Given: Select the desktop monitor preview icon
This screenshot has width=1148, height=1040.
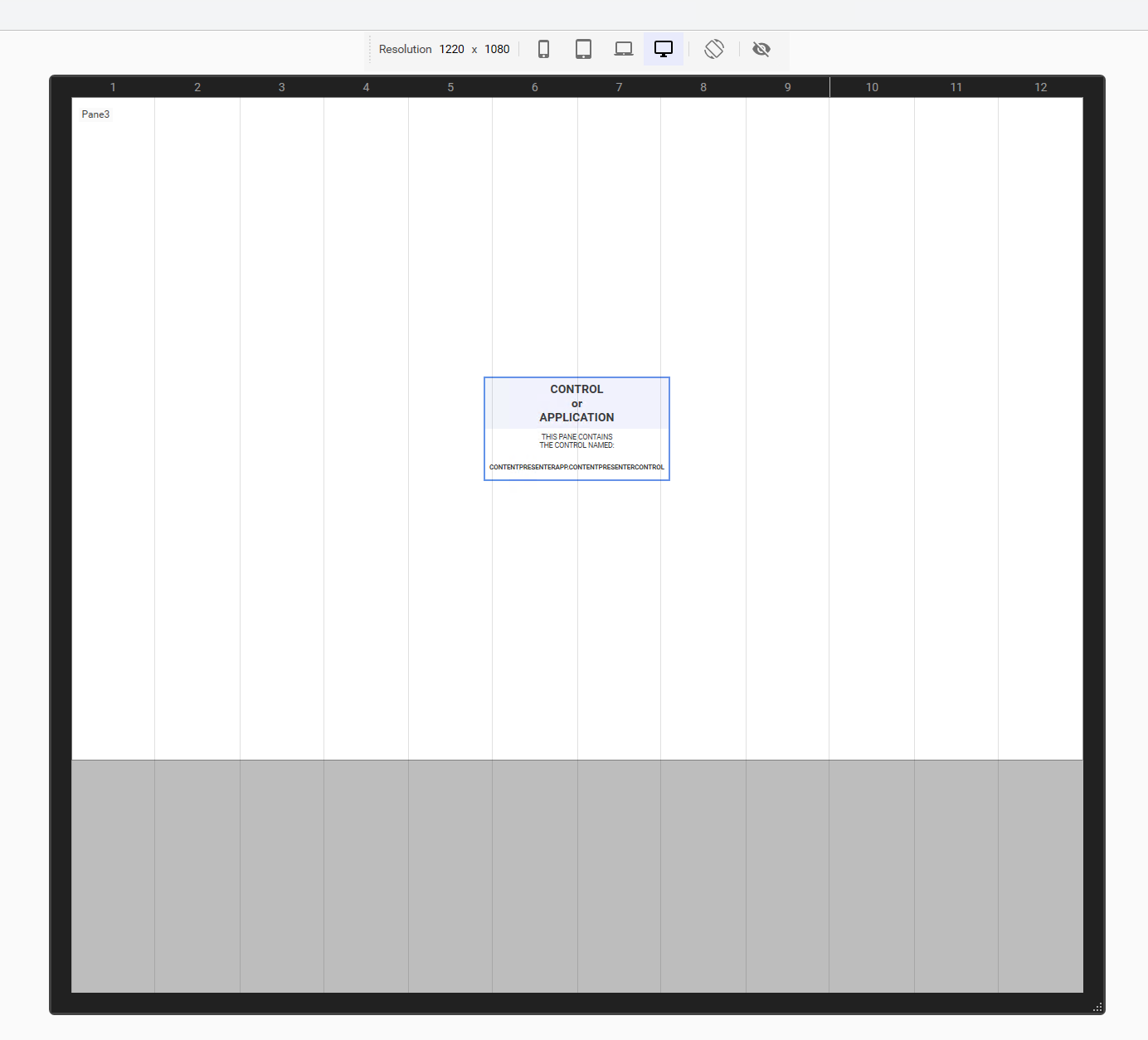Looking at the screenshot, I should pos(663,49).
